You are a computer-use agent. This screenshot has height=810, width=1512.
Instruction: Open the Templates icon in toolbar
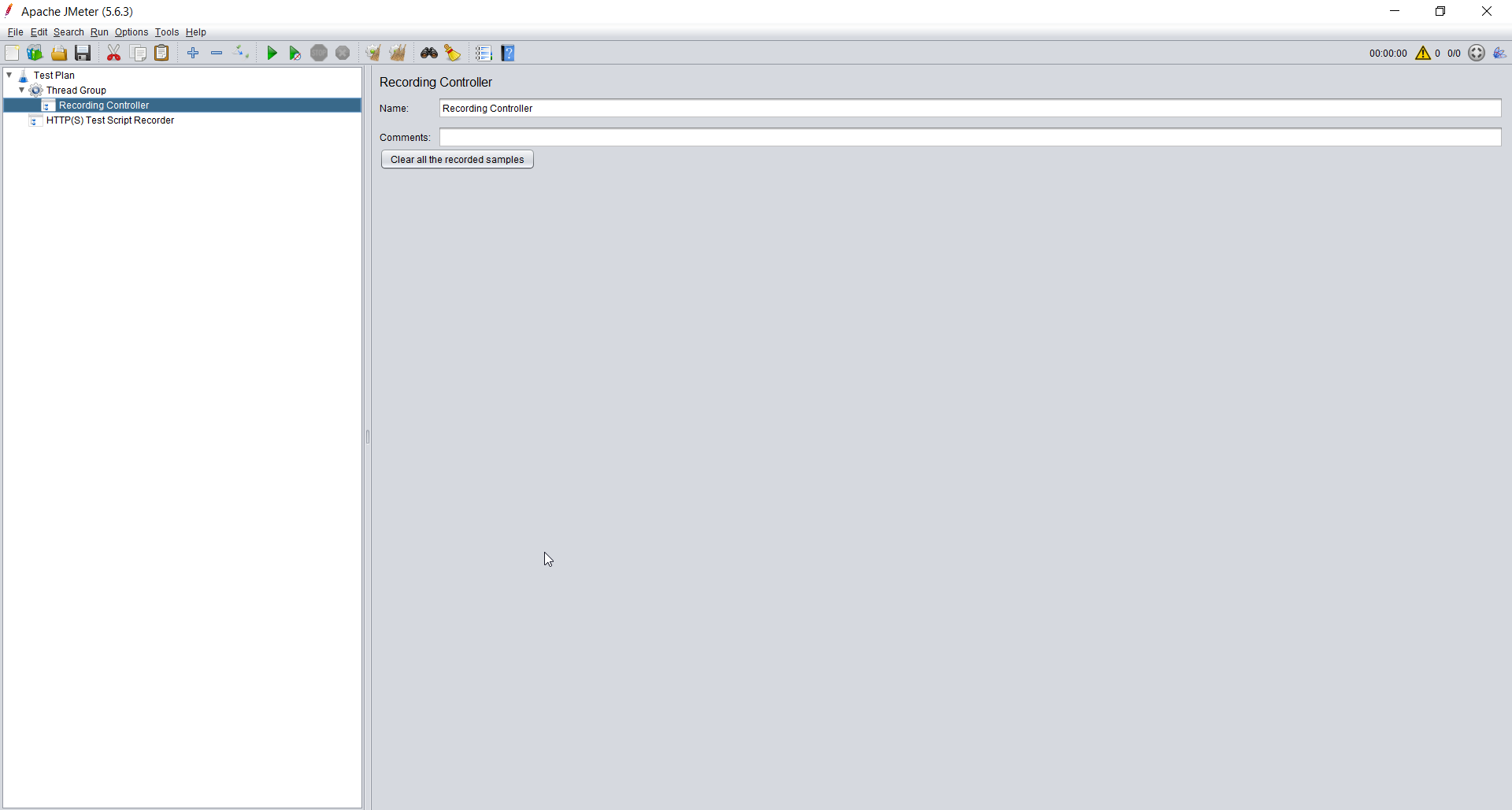(35, 53)
